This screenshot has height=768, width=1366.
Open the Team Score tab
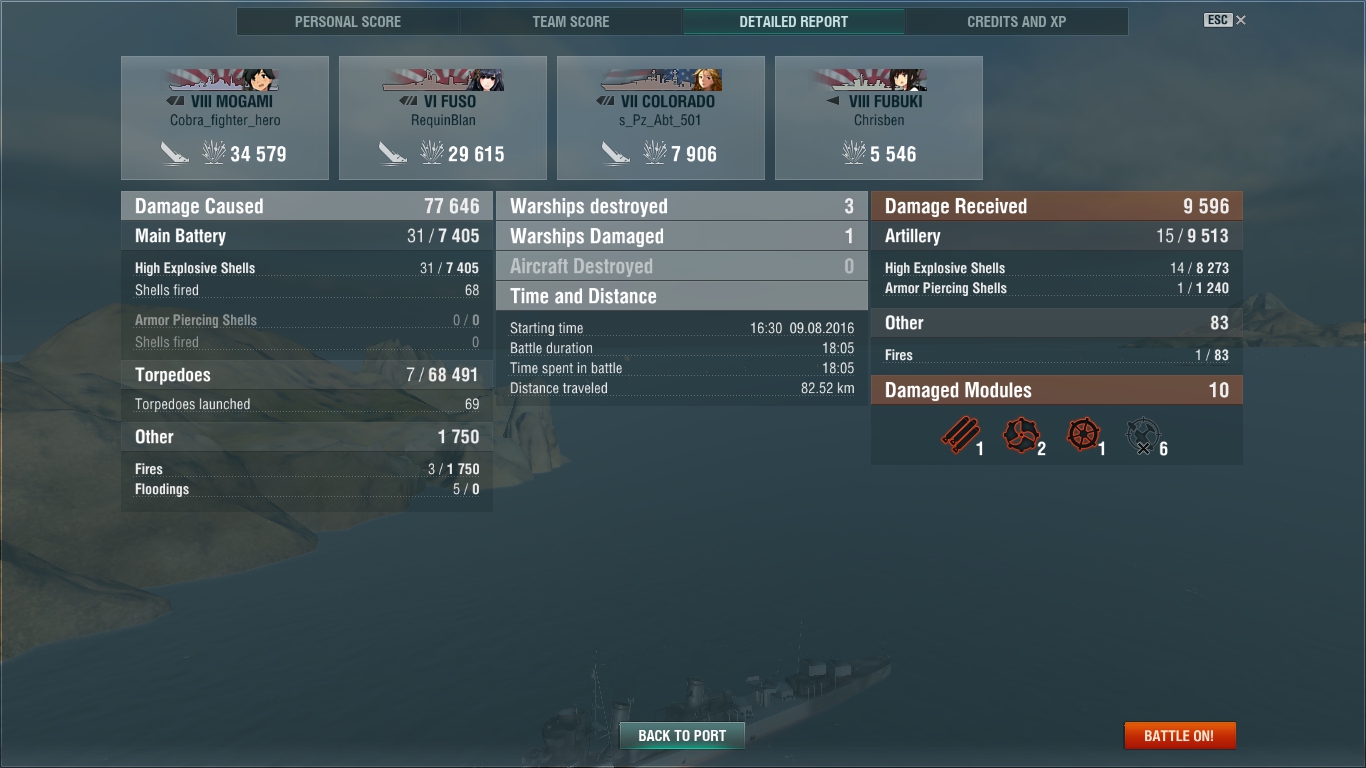tap(571, 21)
